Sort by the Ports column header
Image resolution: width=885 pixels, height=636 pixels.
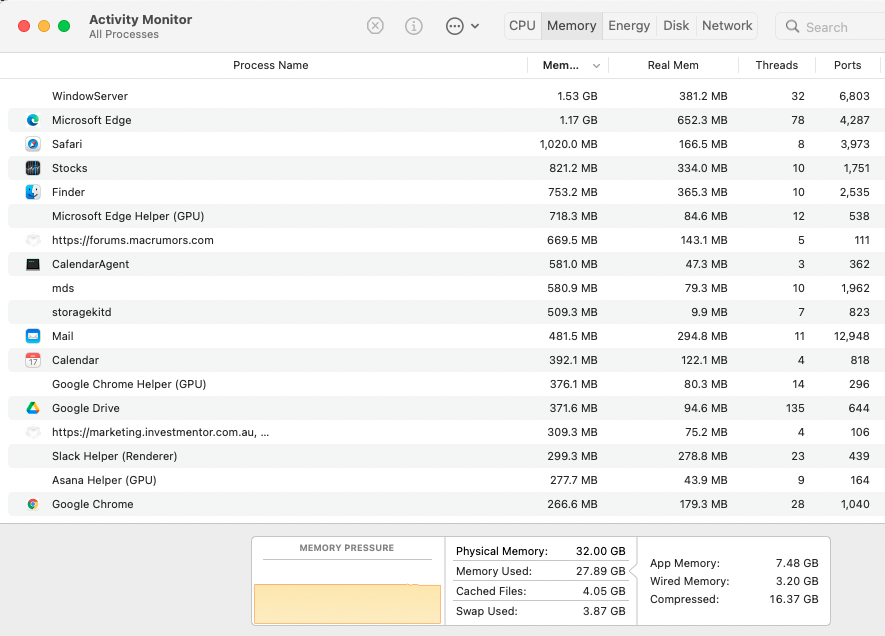(847, 65)
